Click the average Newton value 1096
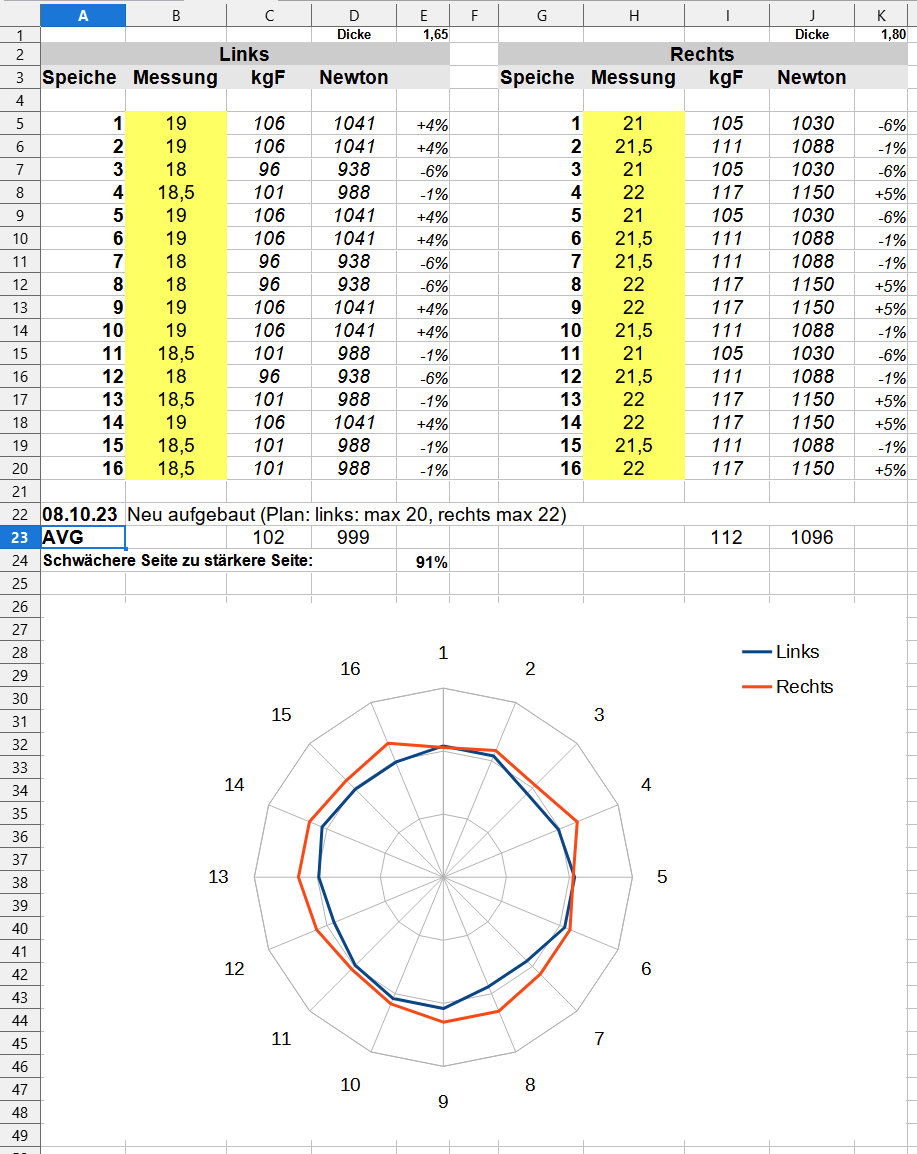Image resolution: width=917 pixels, height=1154 pixels. 811,538
